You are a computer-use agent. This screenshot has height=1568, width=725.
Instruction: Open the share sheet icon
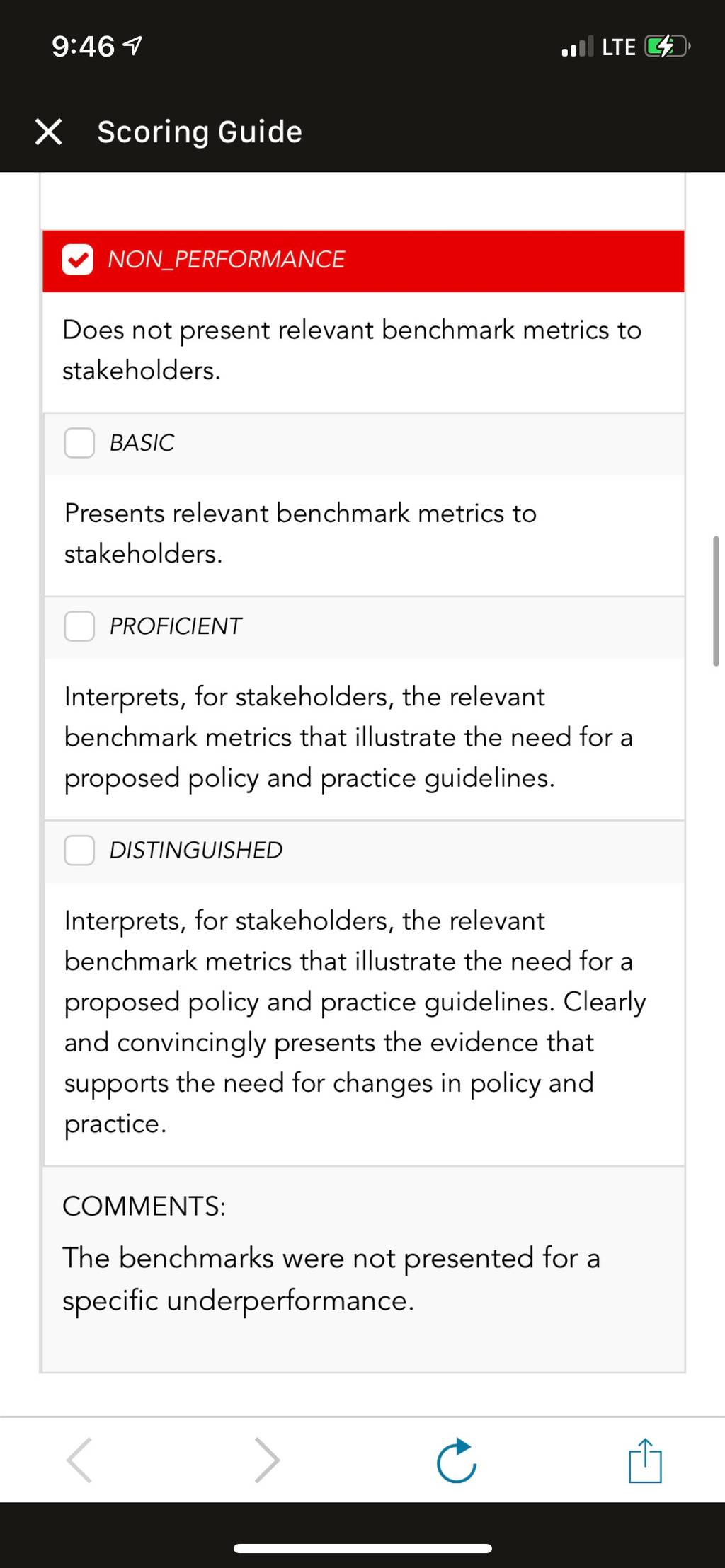[645, 1460]
